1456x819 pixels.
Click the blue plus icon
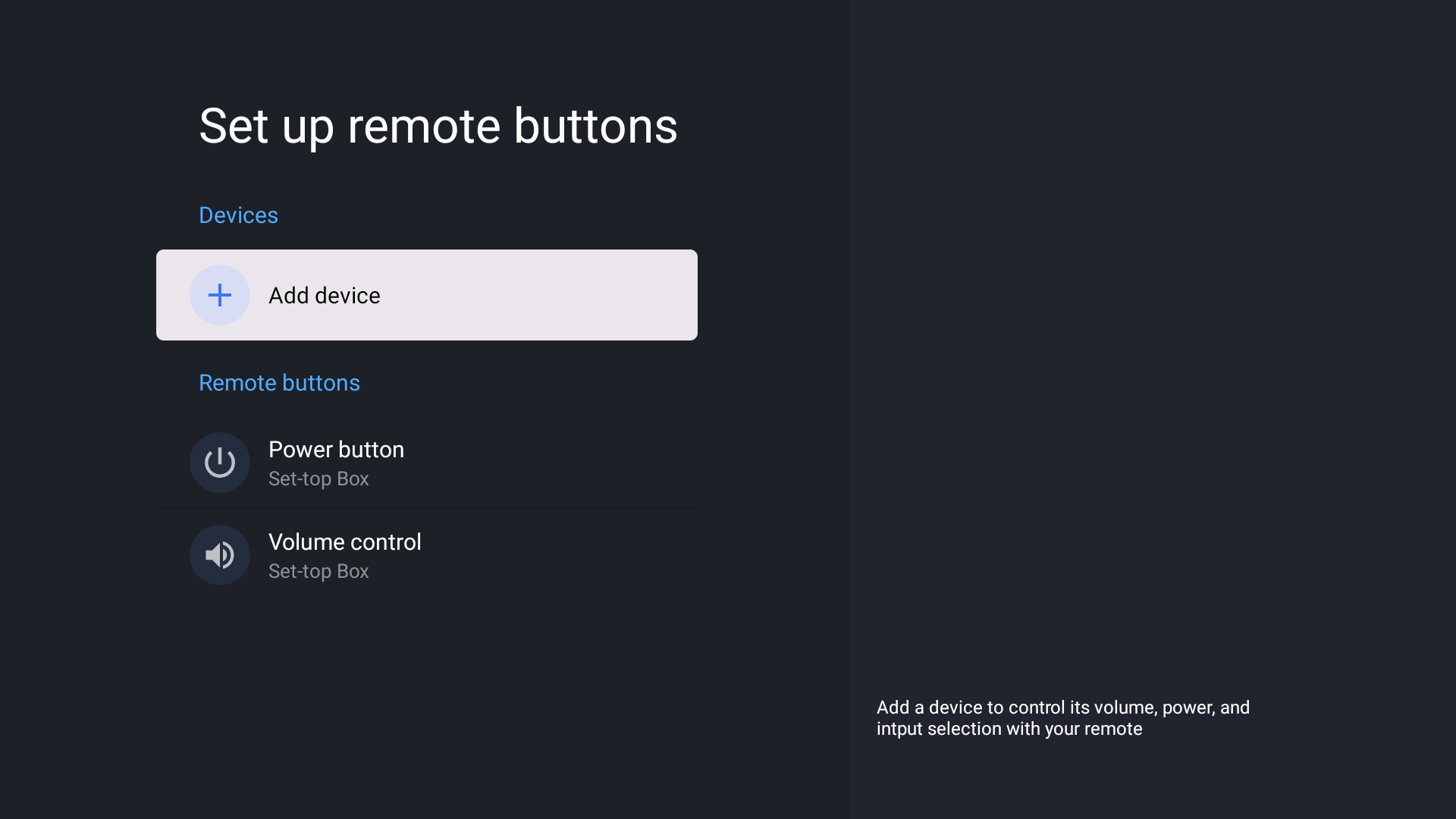tap(220, 295)
